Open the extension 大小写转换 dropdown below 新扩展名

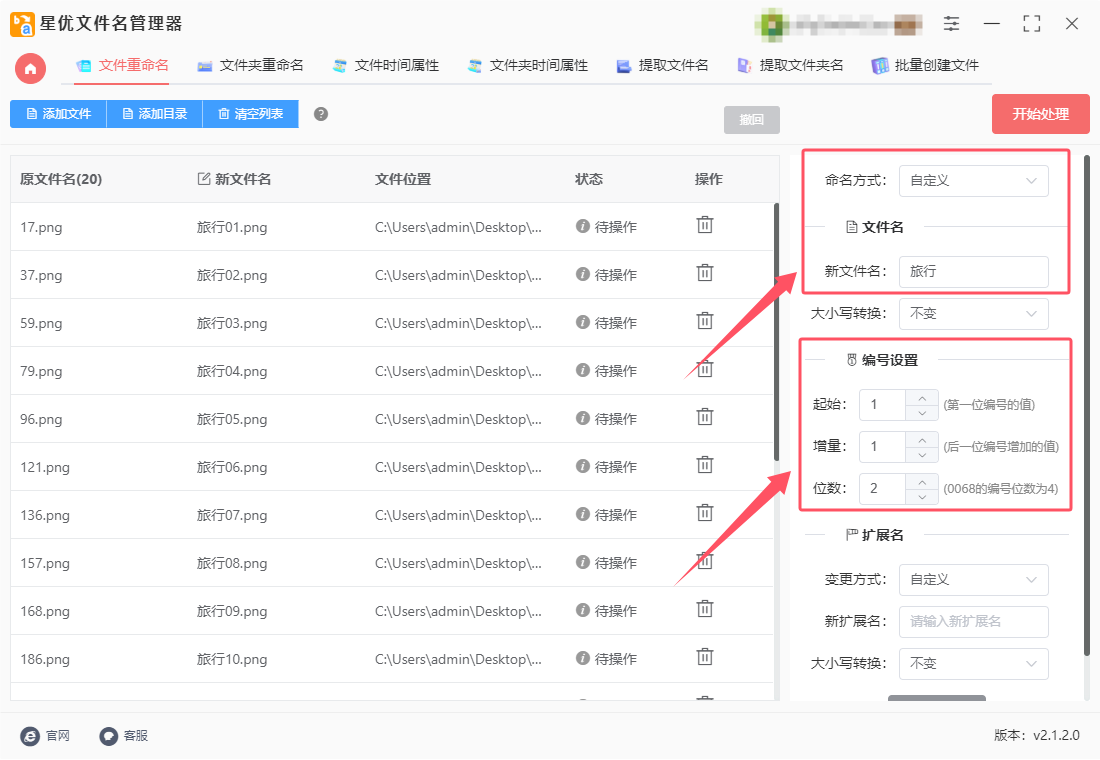(x=974, y=664)
